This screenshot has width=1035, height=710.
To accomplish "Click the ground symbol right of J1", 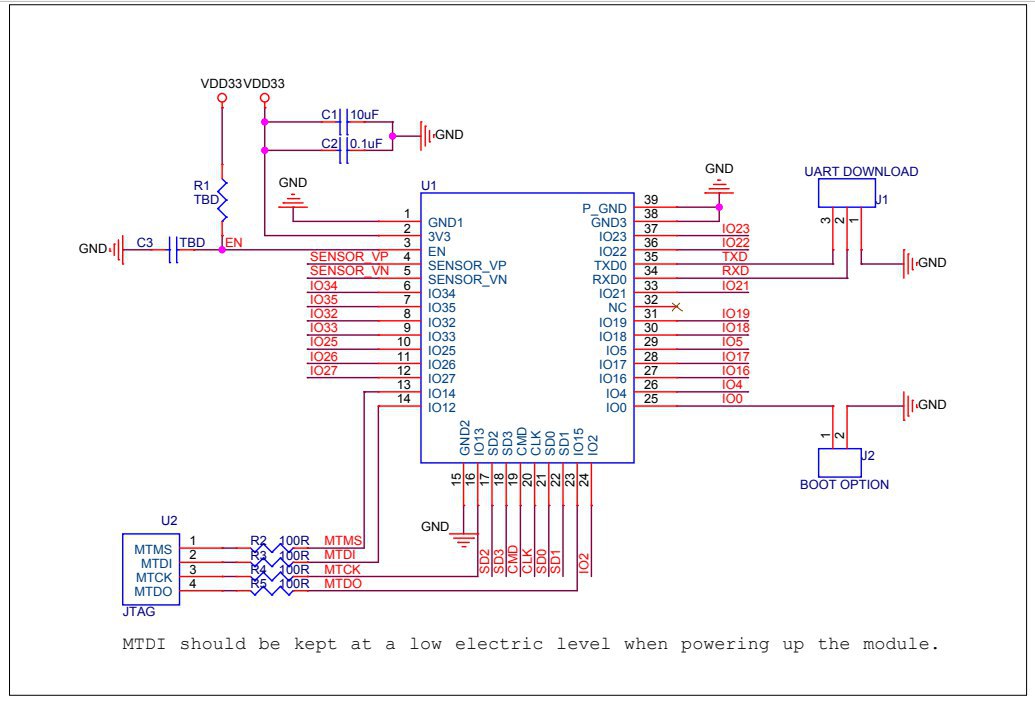I will click(910, 264).
